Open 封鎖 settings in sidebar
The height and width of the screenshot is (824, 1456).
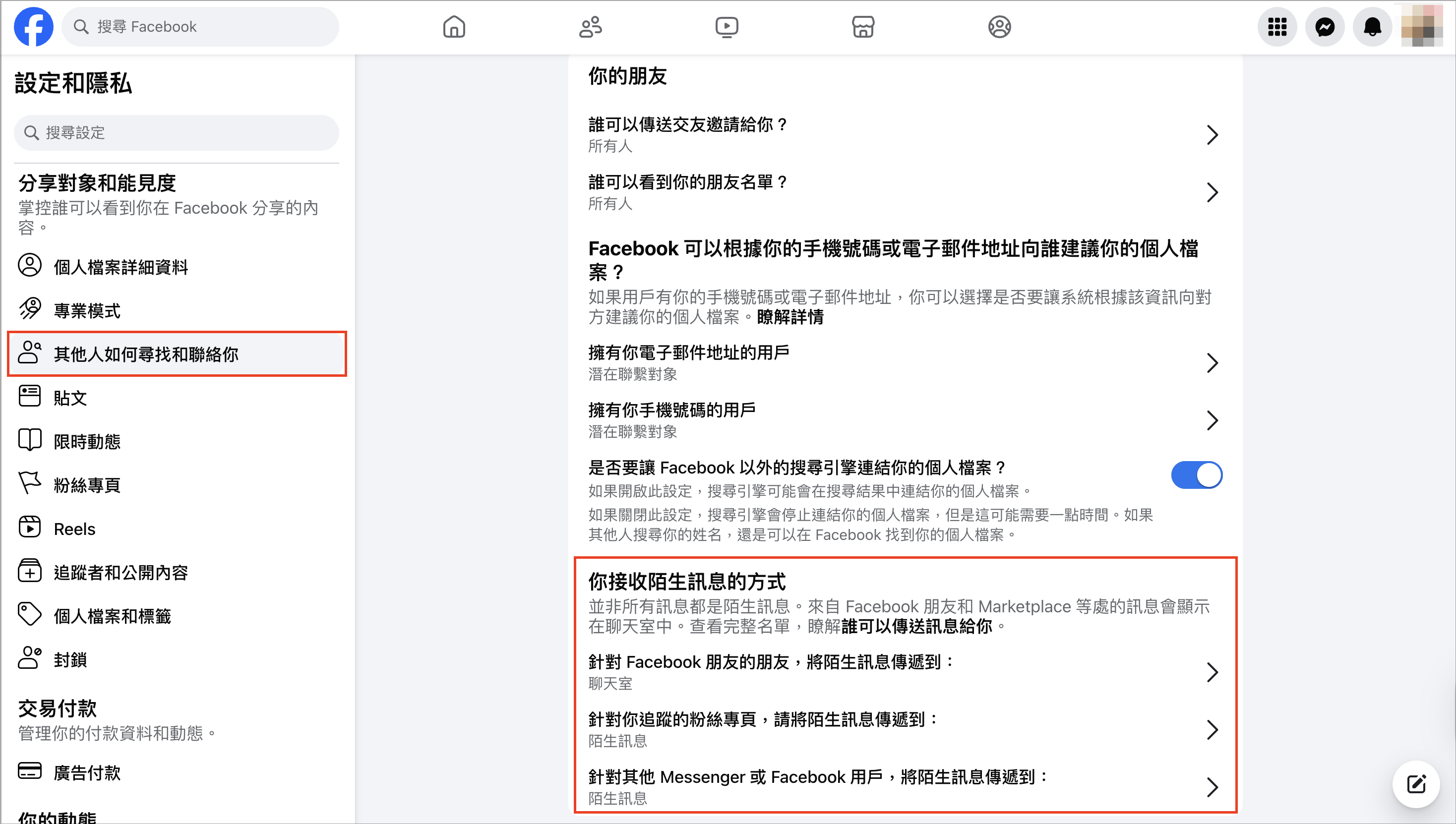pyautogui.click(x=70, y=660)
